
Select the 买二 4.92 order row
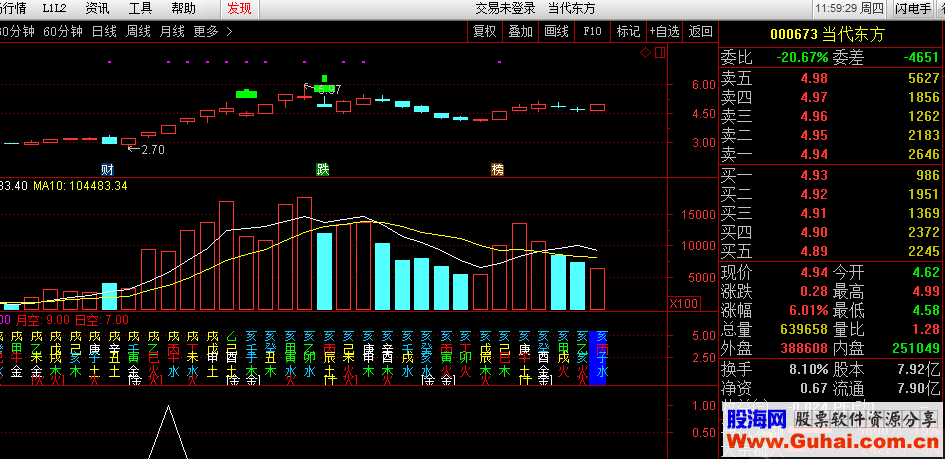pyautogui.click(x=831, y=194)
